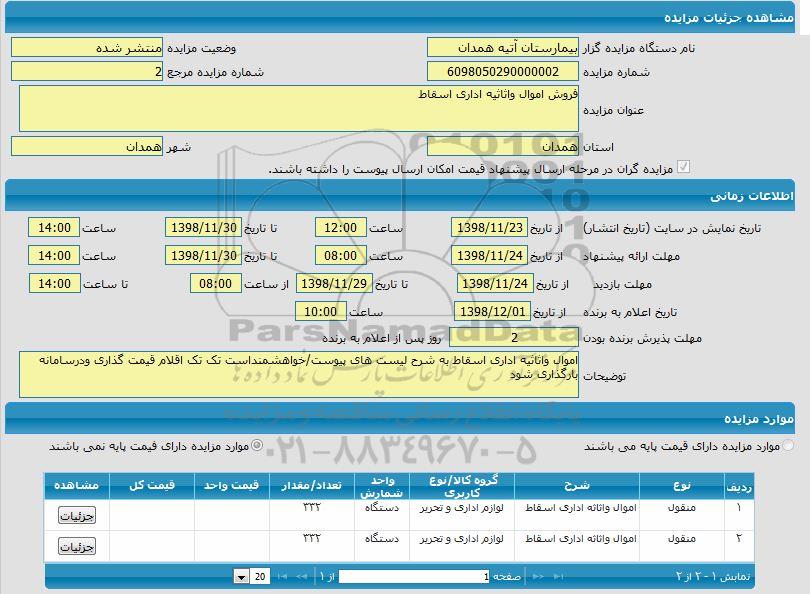Click visit end date 1398/11/29
This screenshot has width=810, height=594.
(x=334, y=283)
